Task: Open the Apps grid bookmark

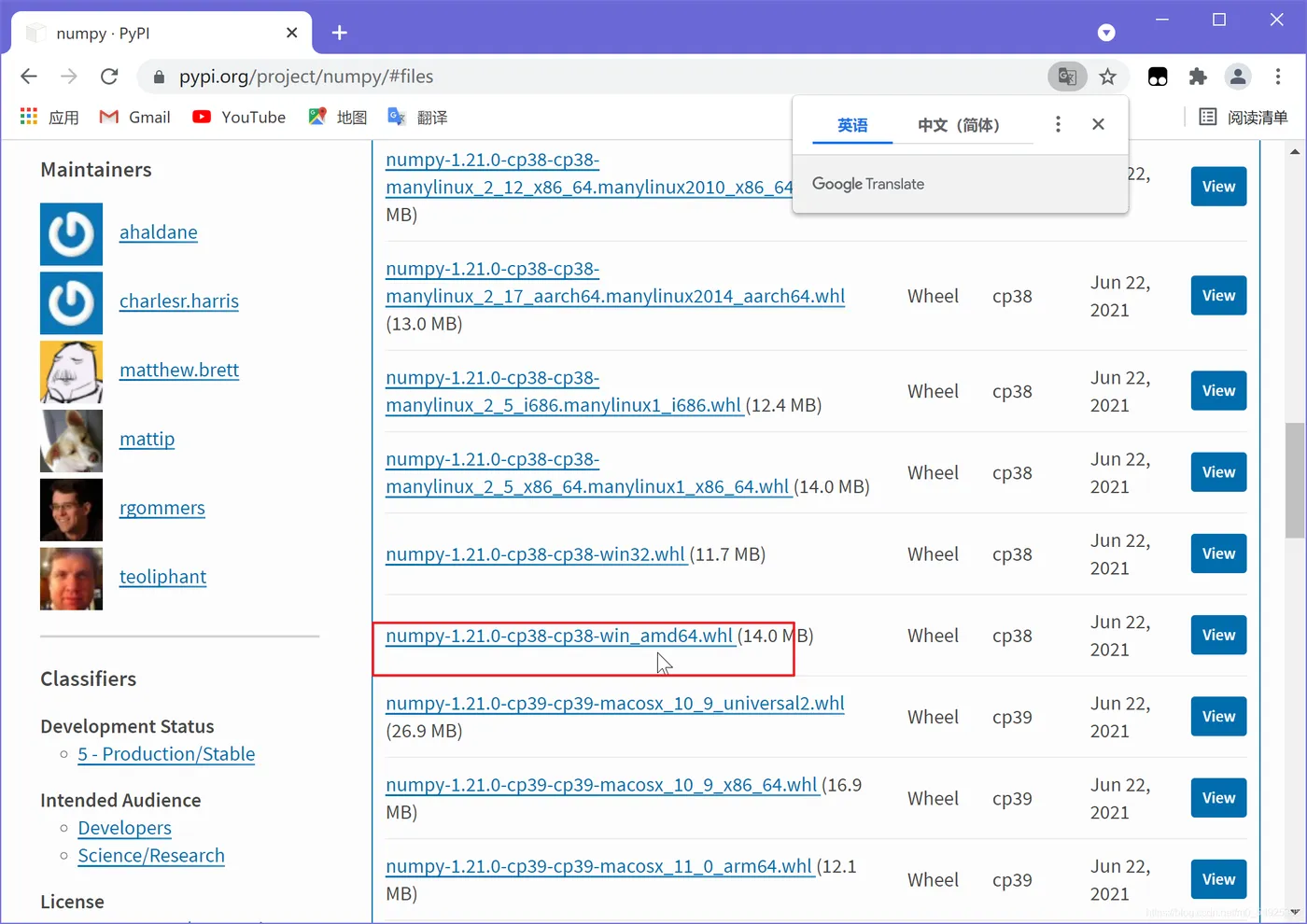Action: click(x=49, y=117)
